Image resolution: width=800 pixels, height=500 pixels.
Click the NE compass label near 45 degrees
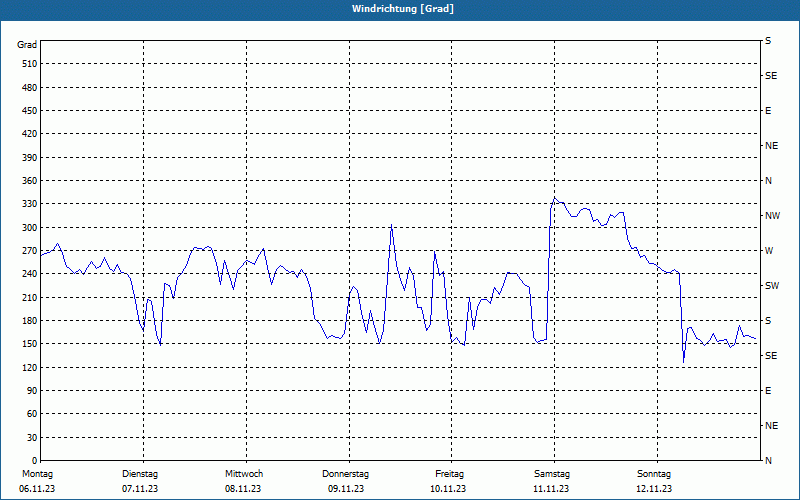point(771,426)
